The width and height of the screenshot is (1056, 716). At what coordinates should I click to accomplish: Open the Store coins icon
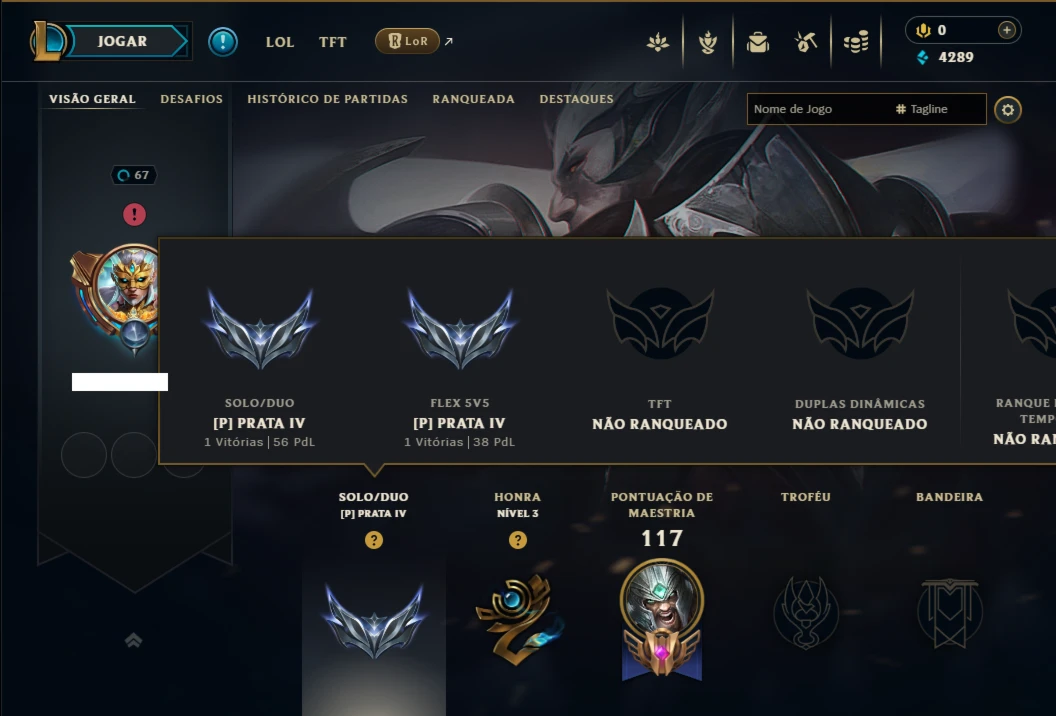(x=856, y=42)
